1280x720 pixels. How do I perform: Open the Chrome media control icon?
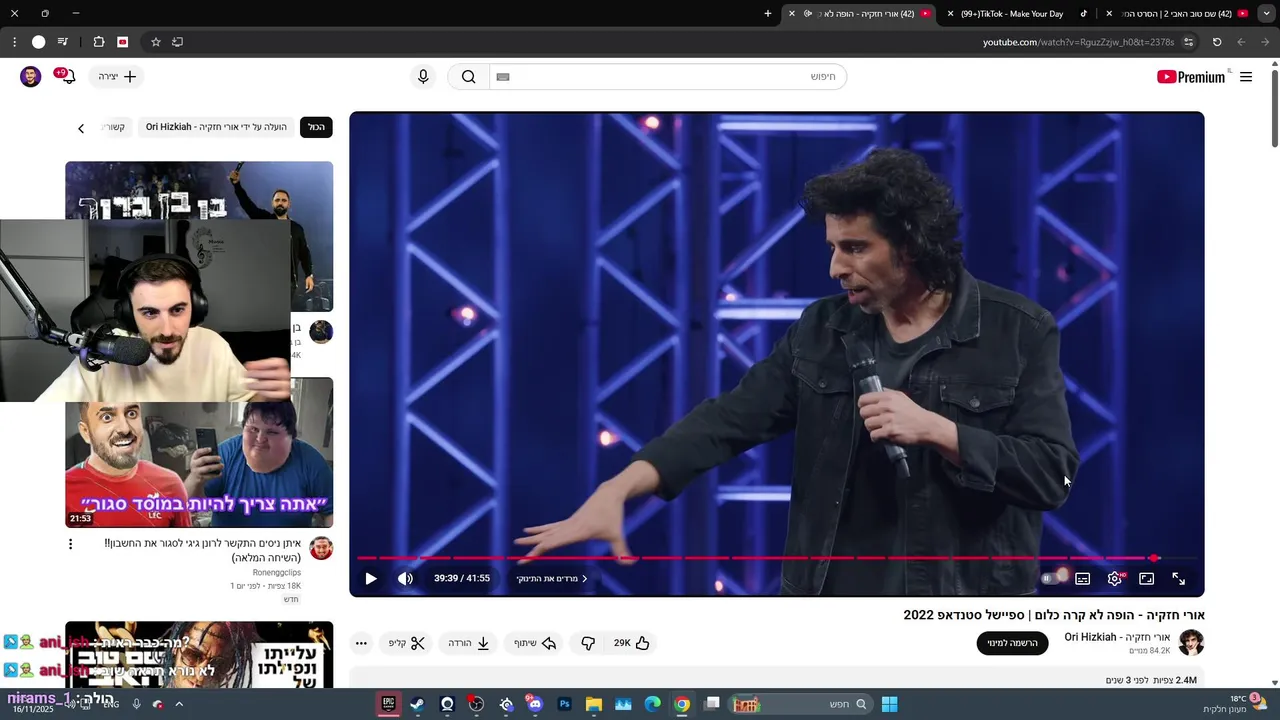(63, 42)
